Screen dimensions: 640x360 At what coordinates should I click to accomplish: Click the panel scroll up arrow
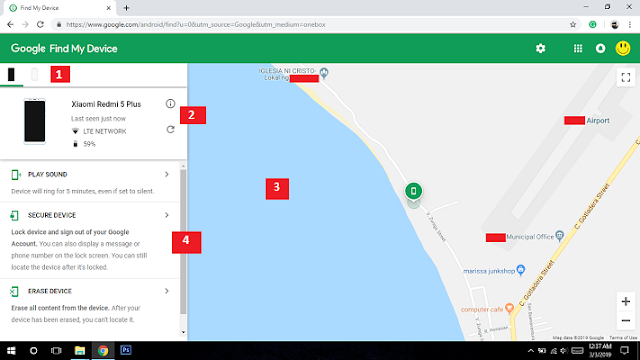coord(183,166)
